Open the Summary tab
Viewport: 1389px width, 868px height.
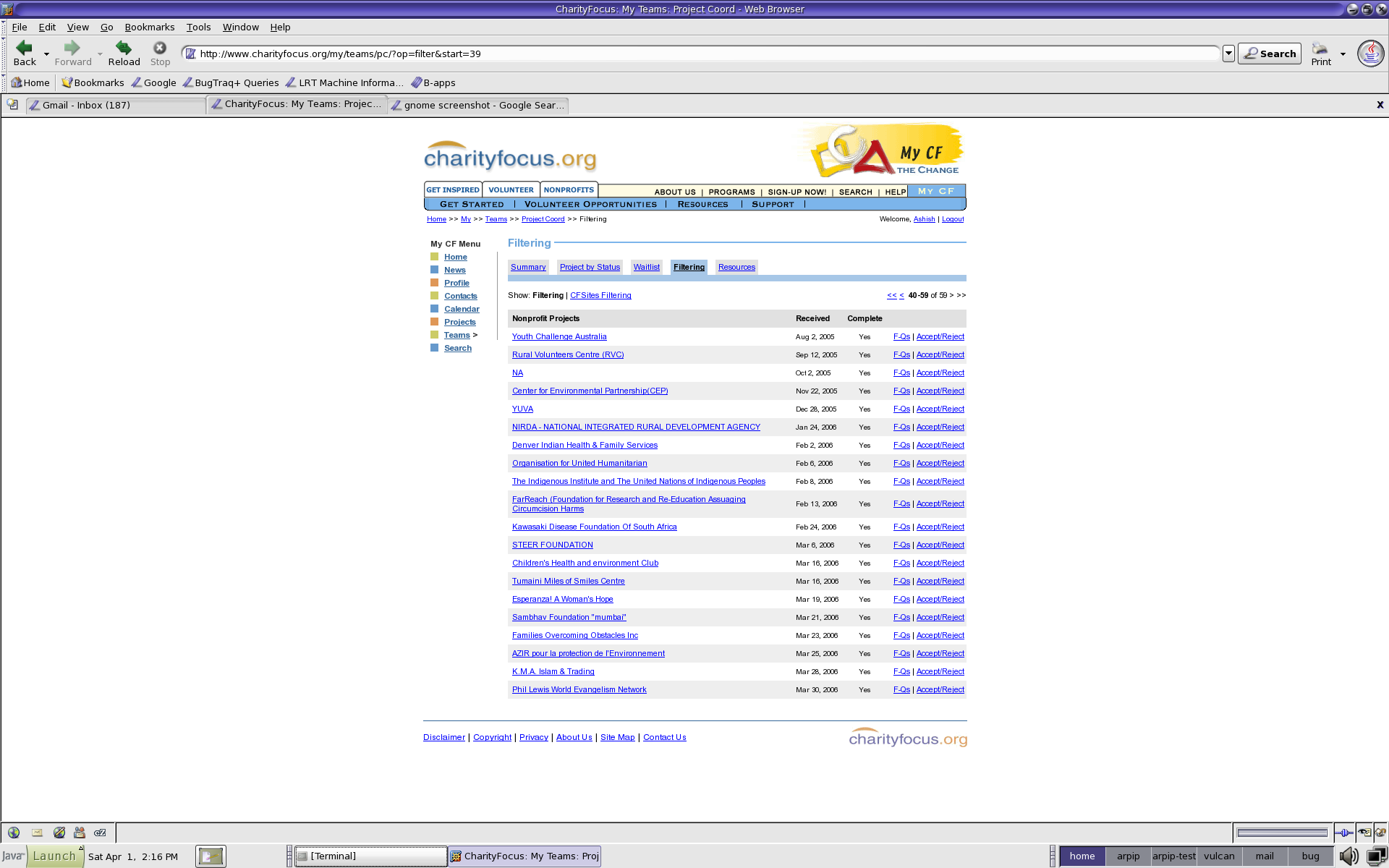528,267
